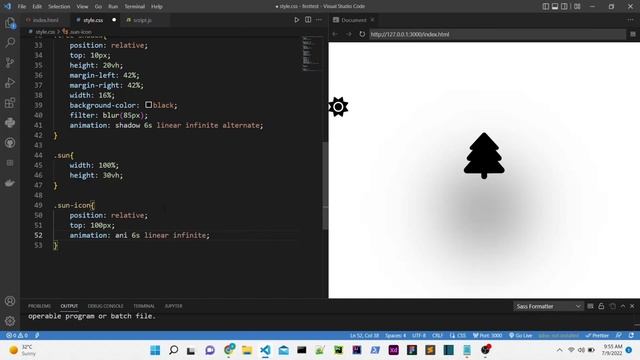Open notifications bell in status bar

631,336
